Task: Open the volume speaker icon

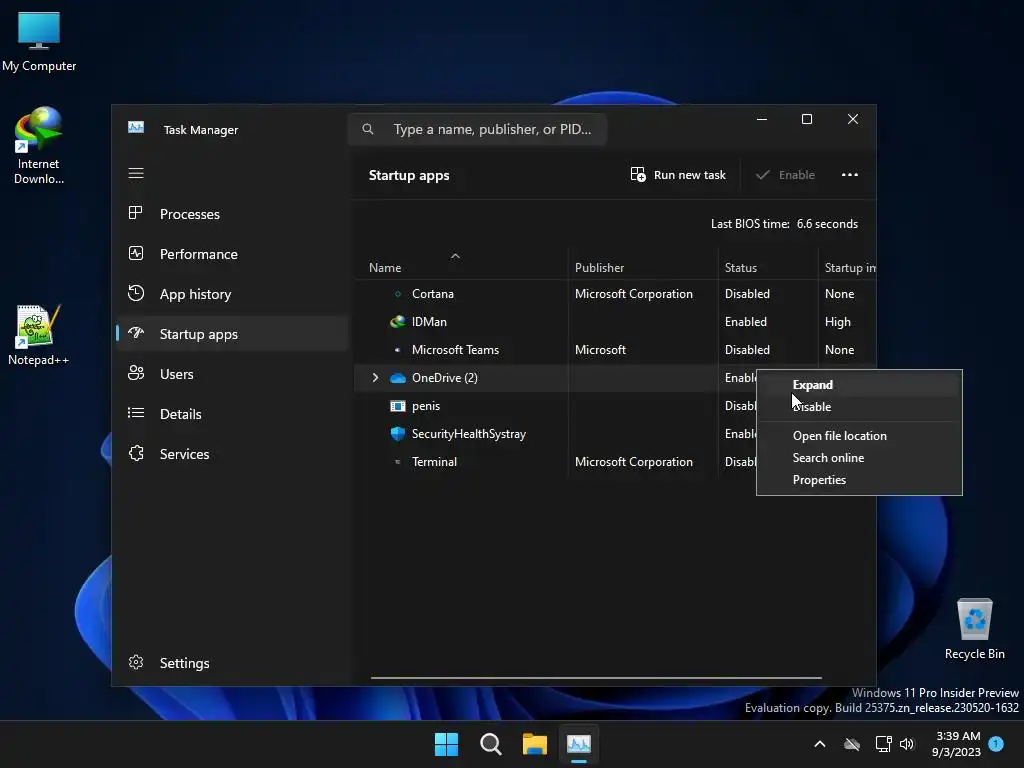Action: [906, 744]
